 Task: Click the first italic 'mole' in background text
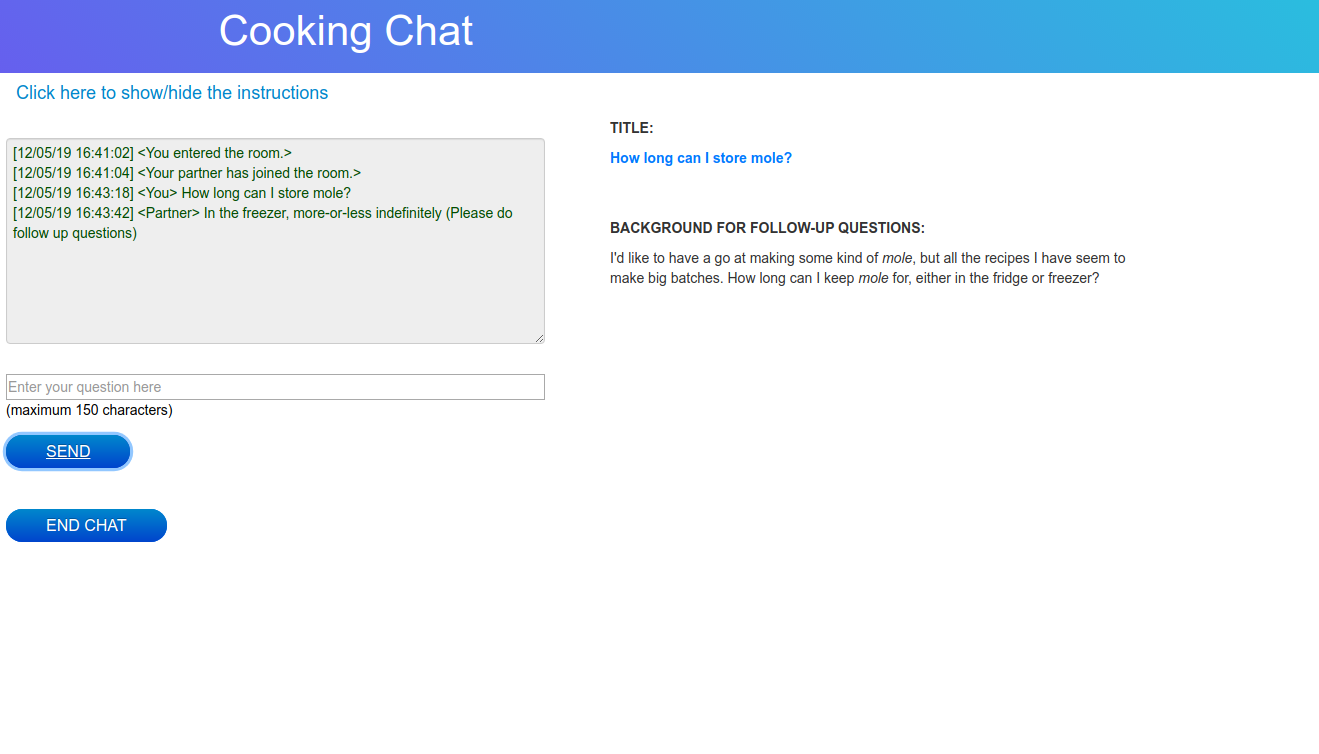click(896, 258)
